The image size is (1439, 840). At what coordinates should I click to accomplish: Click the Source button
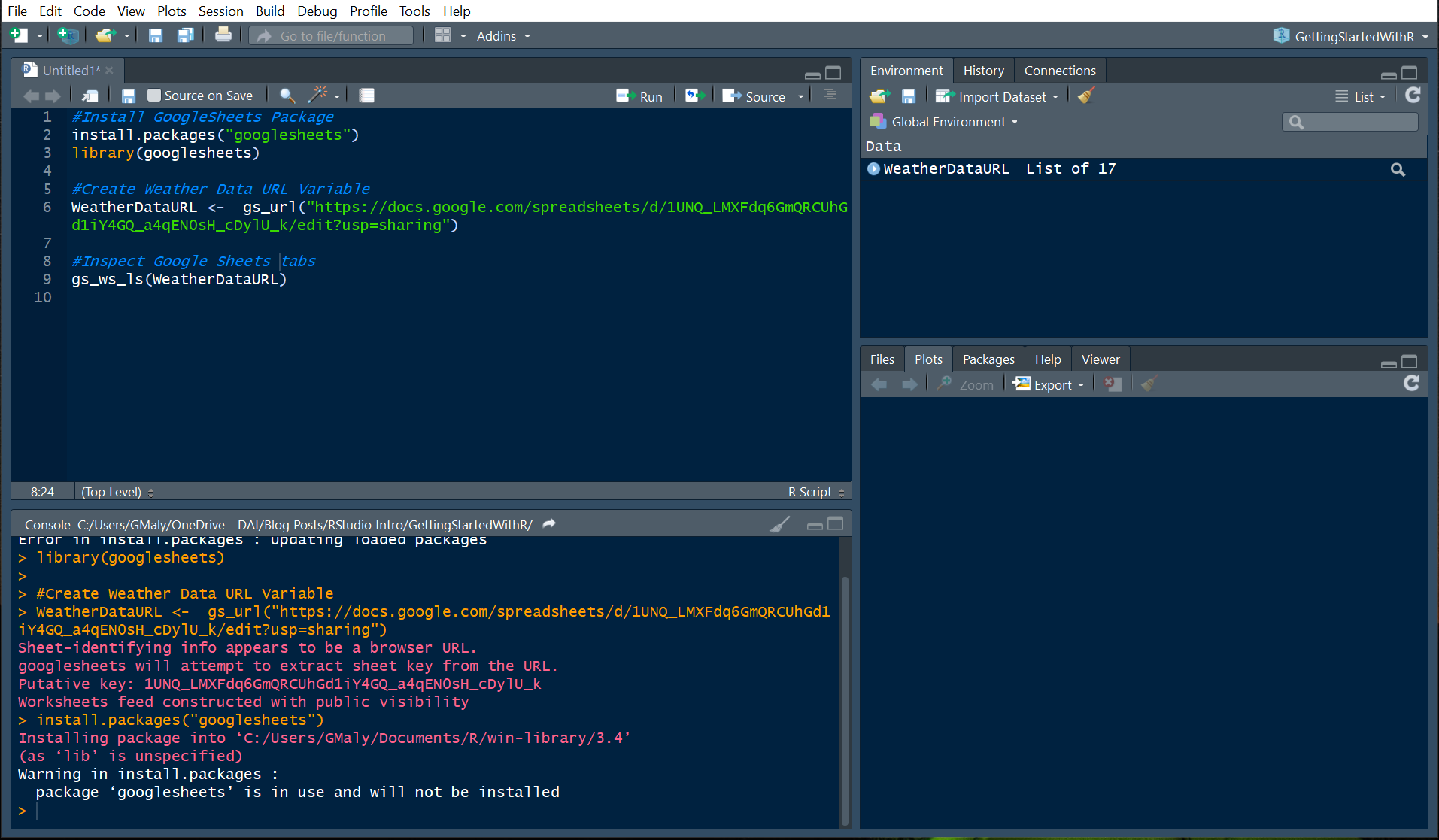tap(754, 96)
